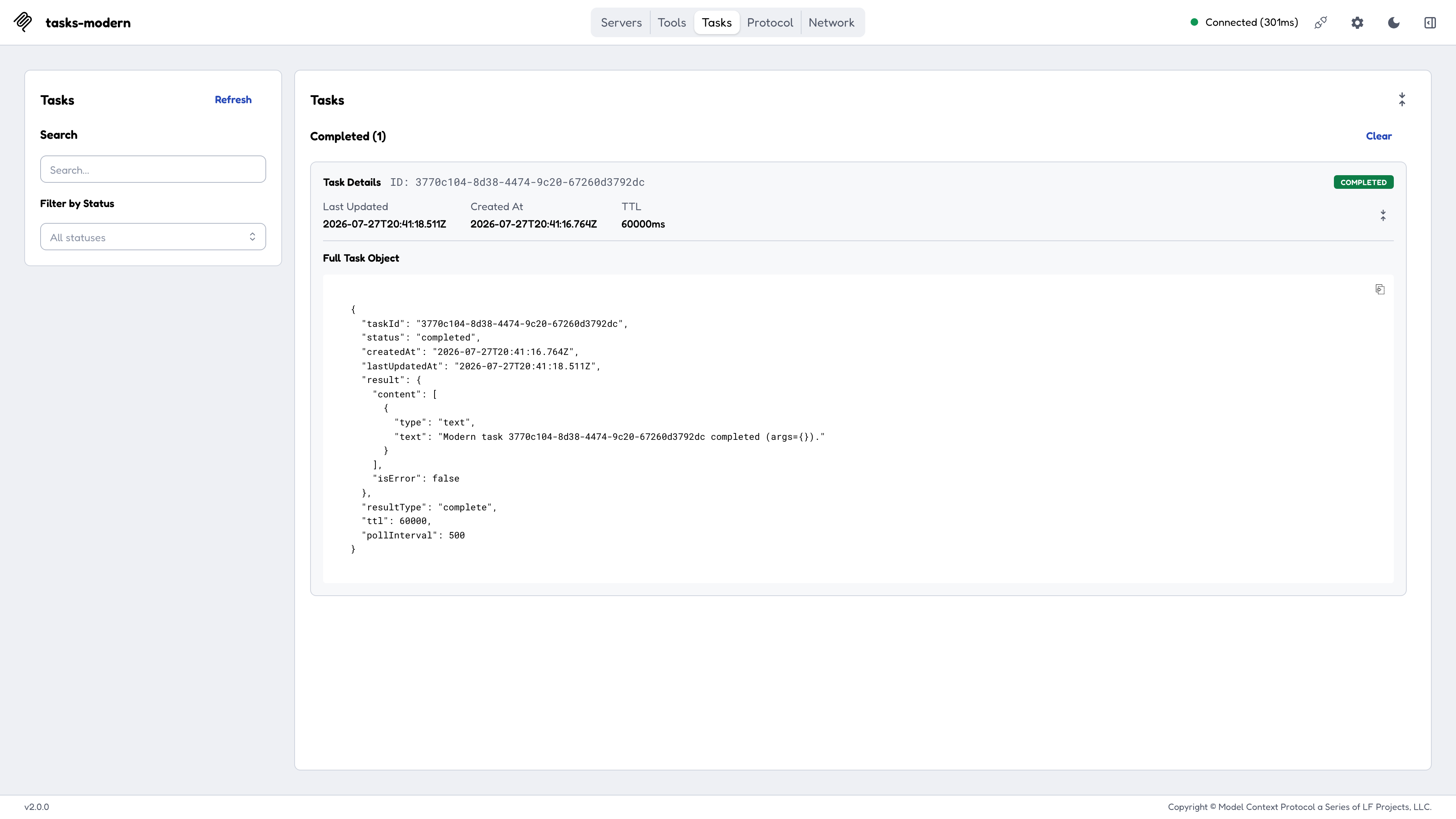Click the v2.0.0 version label

37,807
